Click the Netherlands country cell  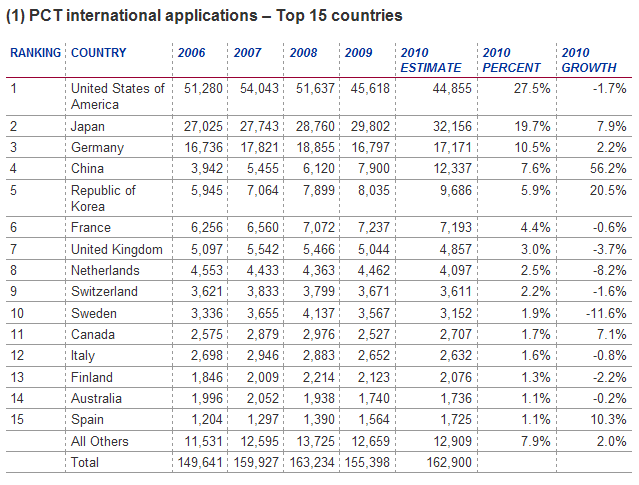105,271
